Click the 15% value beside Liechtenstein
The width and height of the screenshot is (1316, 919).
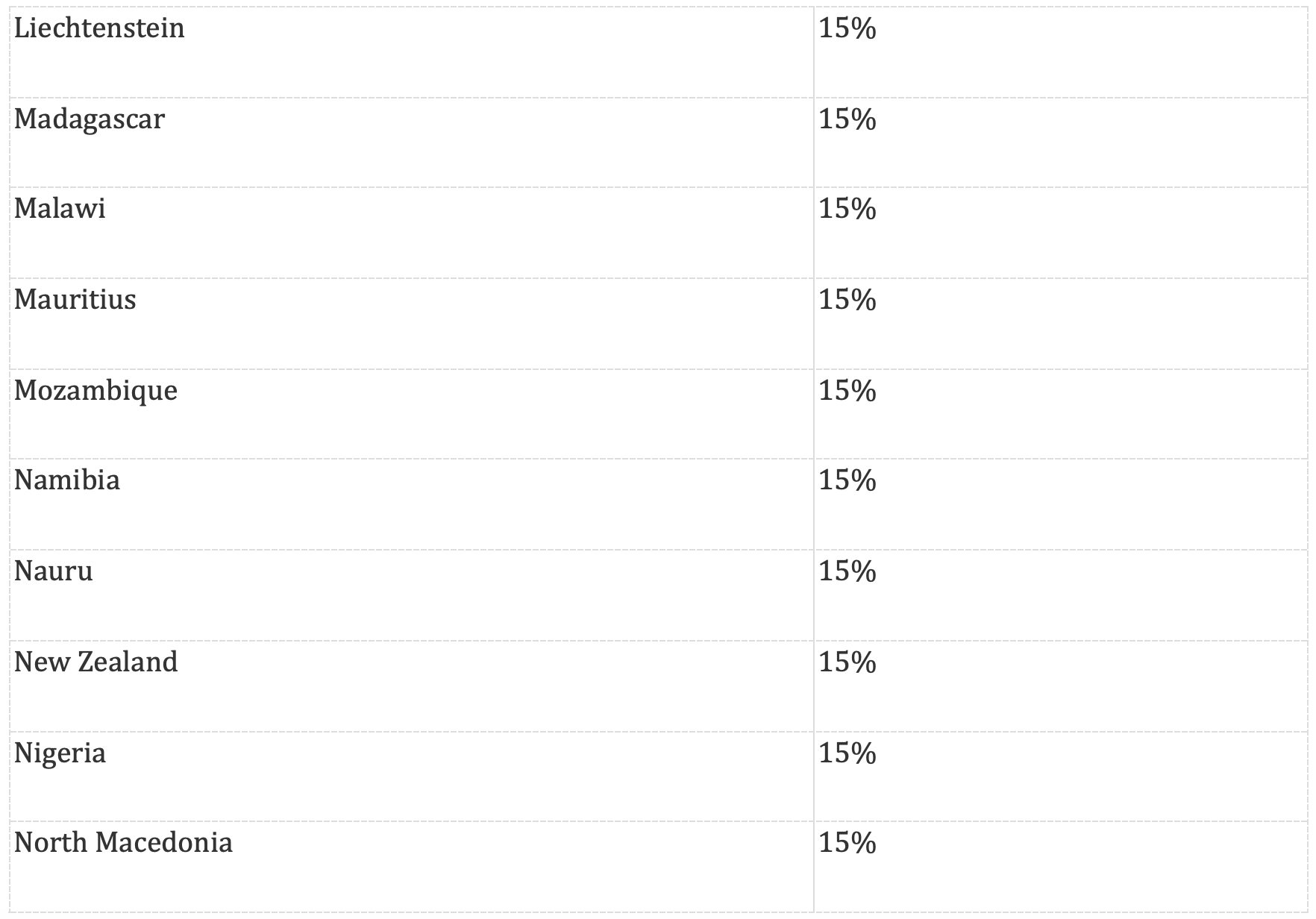[847, 28]
